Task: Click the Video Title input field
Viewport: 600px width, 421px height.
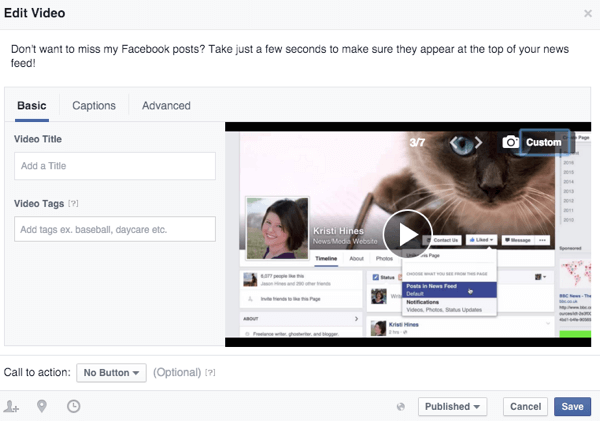Action: pos(115,166)
